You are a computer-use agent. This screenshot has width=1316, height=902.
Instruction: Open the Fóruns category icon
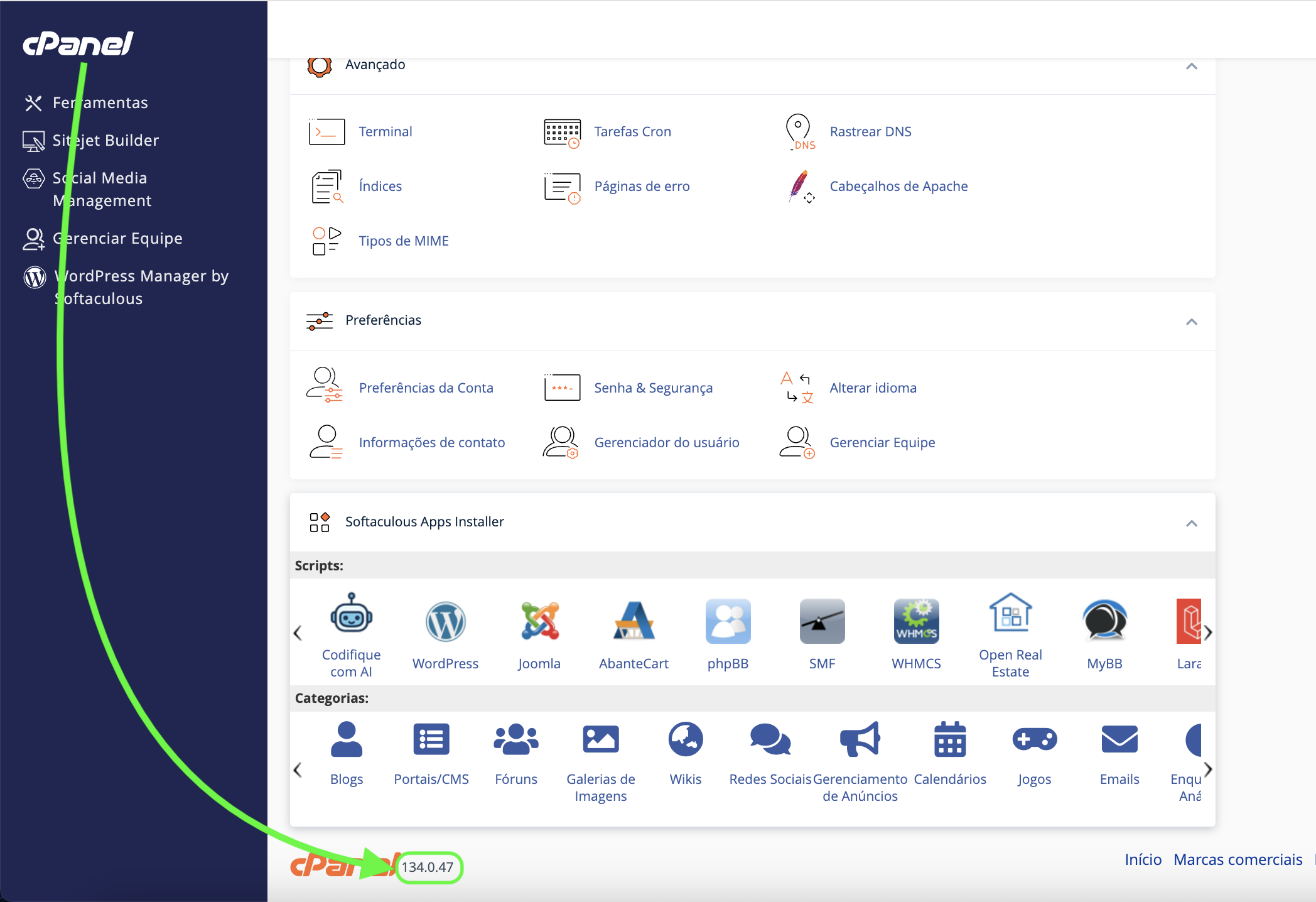516,739
